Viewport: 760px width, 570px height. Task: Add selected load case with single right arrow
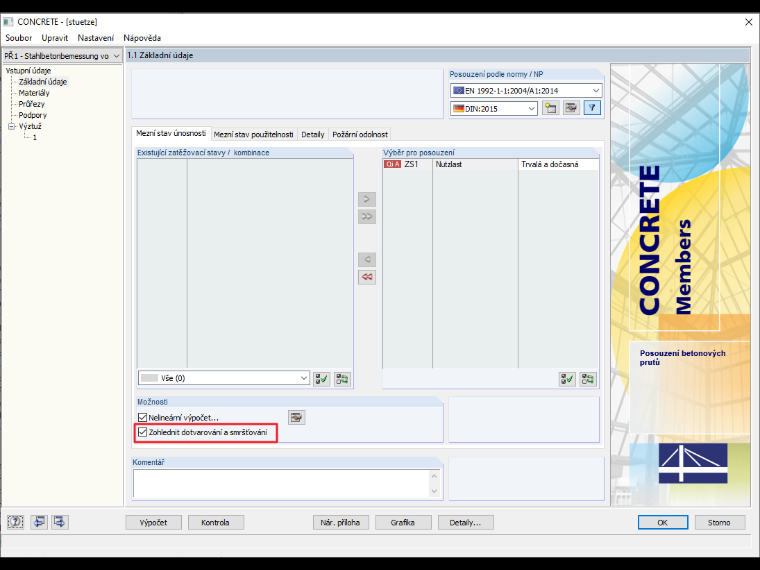pos(367,199)
